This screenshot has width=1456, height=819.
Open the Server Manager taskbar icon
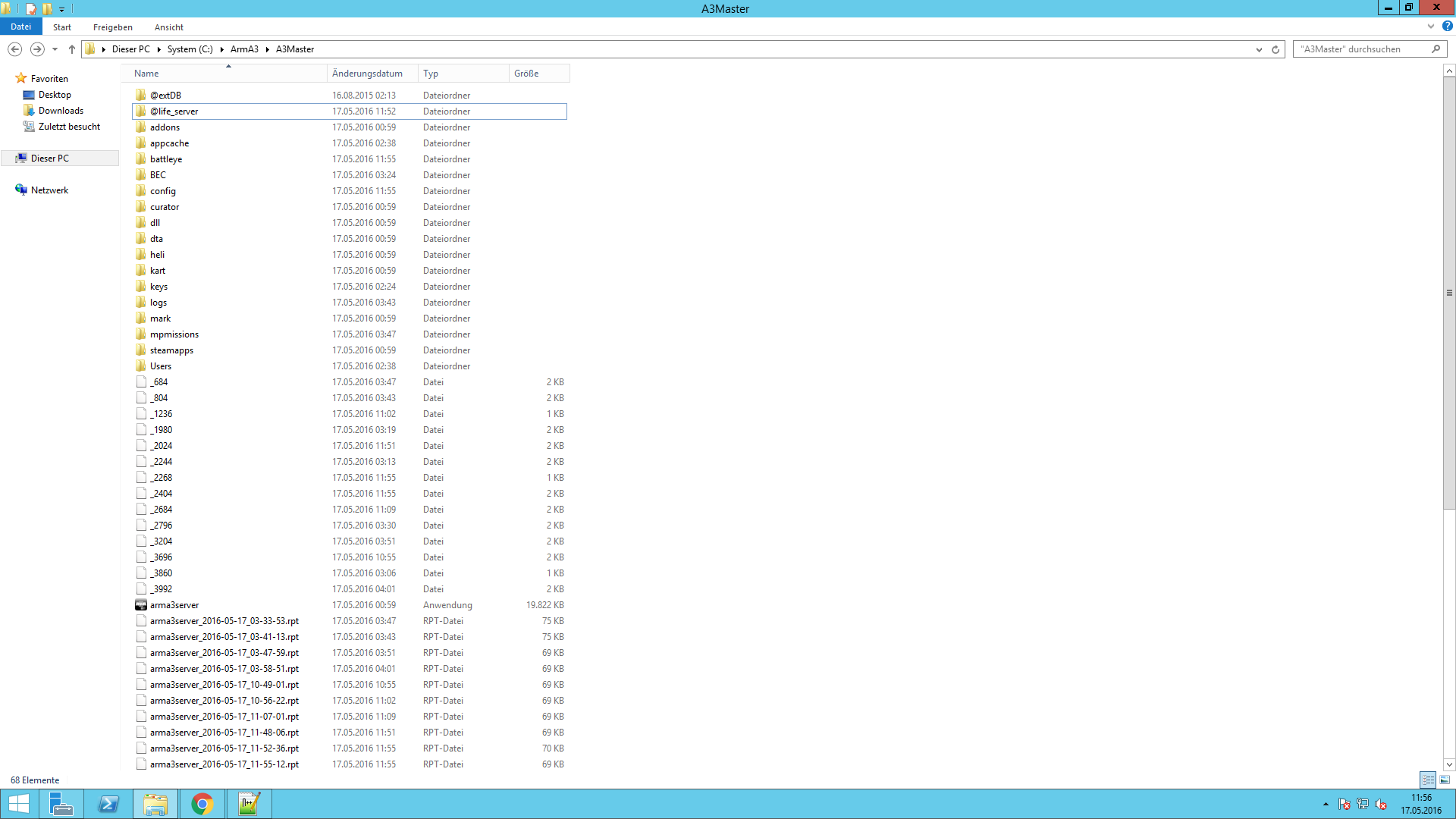point(61,804)
